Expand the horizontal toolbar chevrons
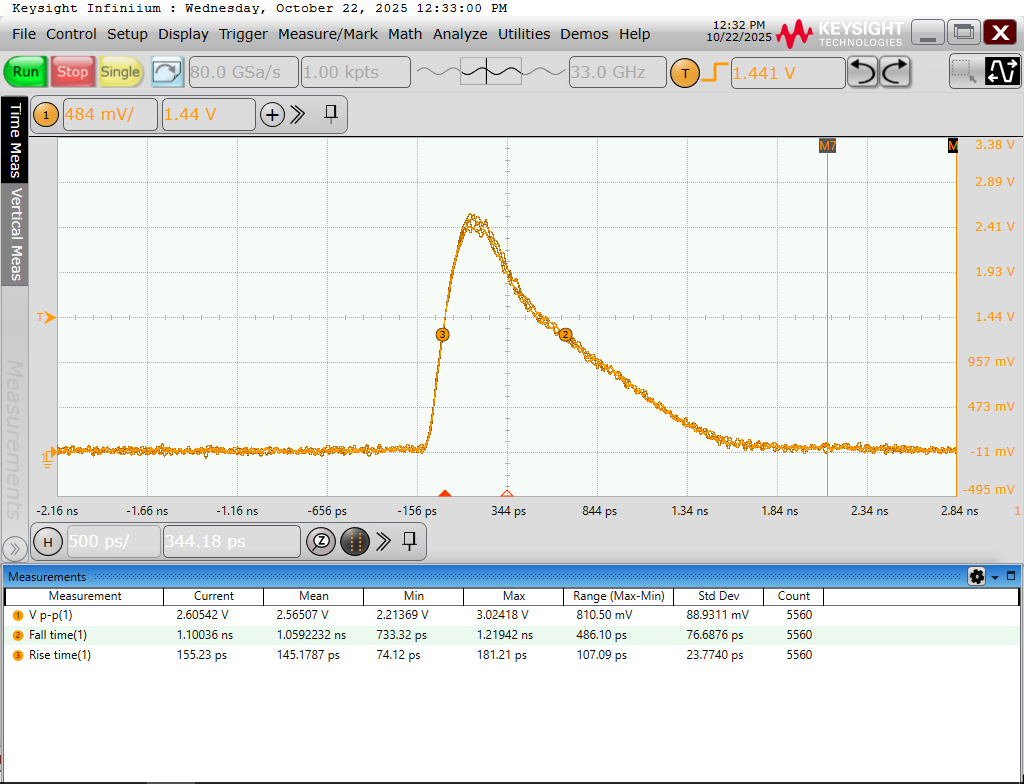Screen dimensions: 1034x784 coord(382,542)
